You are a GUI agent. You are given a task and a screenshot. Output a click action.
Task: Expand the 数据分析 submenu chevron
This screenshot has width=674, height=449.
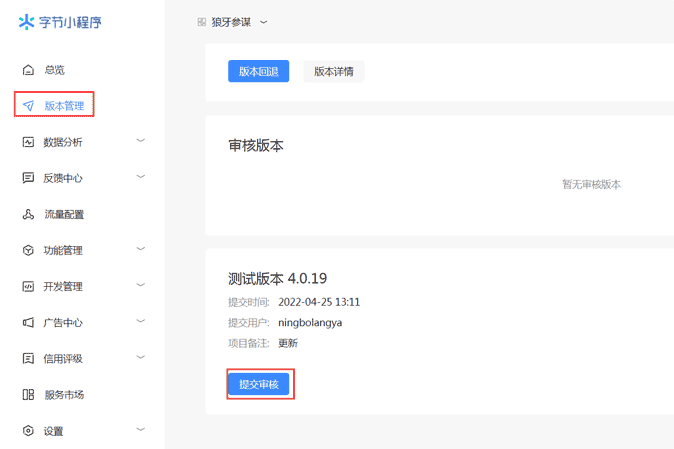click(x=141, y=141)
